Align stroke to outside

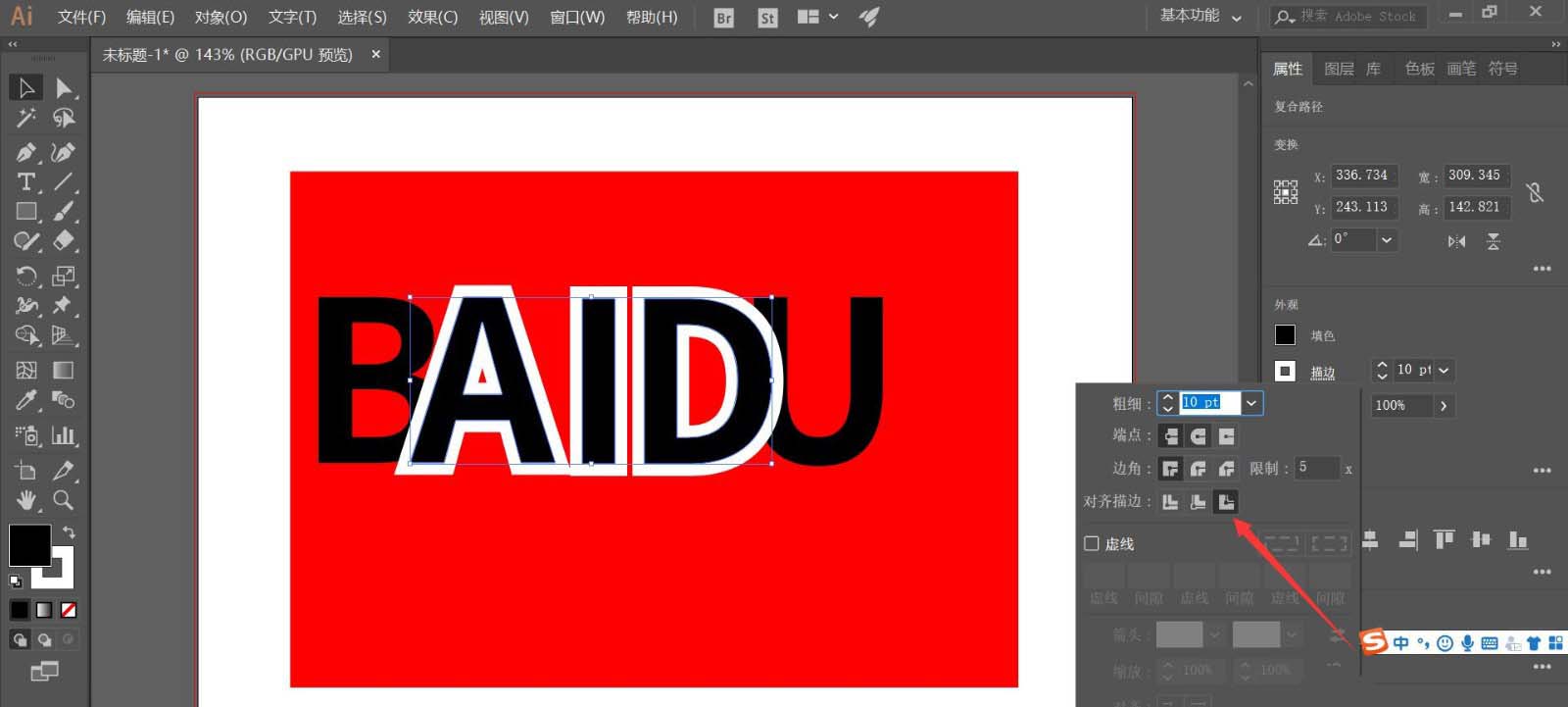point(1226,502)
